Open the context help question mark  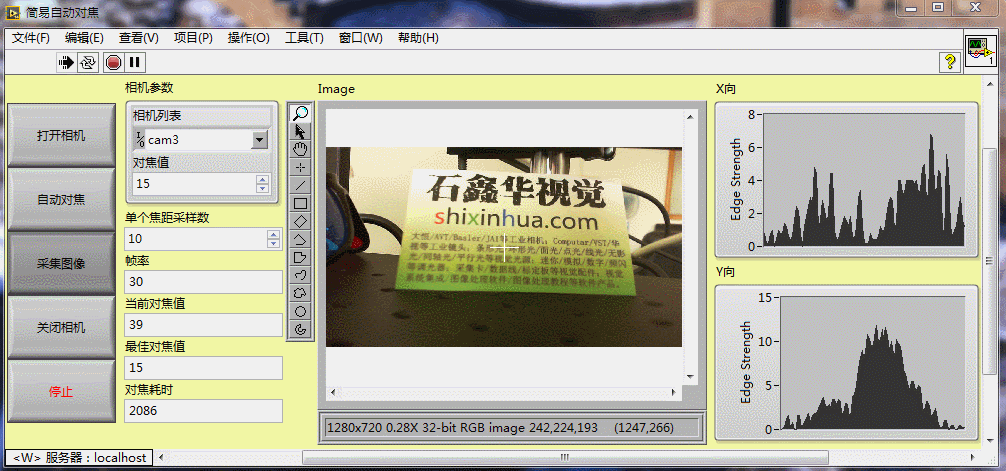pyautogui.click(x=949, y=62)
